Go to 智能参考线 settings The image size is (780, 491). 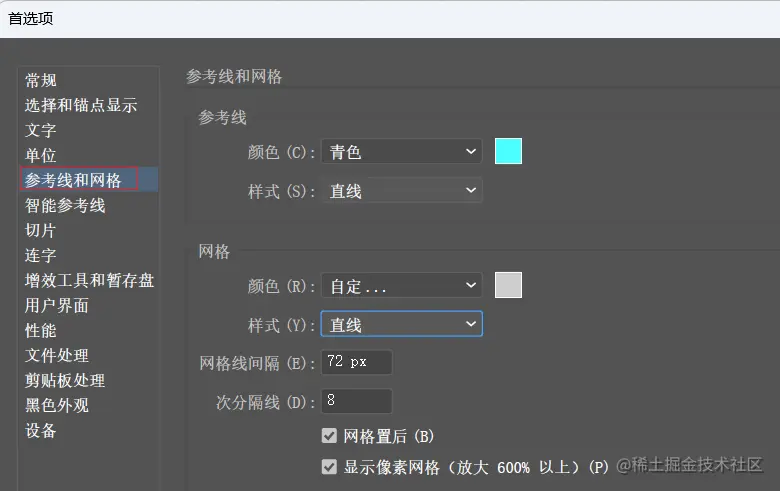click(65, 205)
